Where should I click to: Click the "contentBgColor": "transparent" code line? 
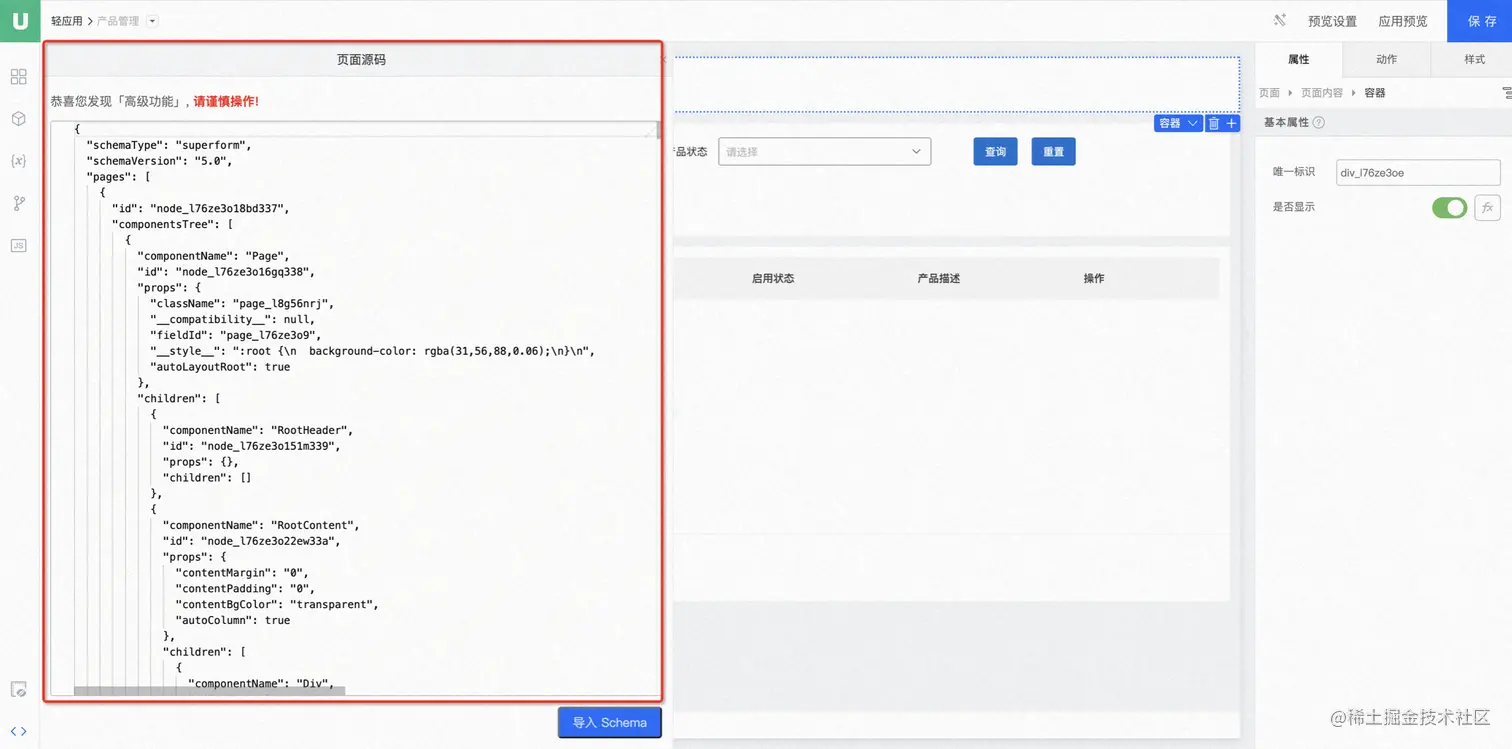tap(277, 604)
